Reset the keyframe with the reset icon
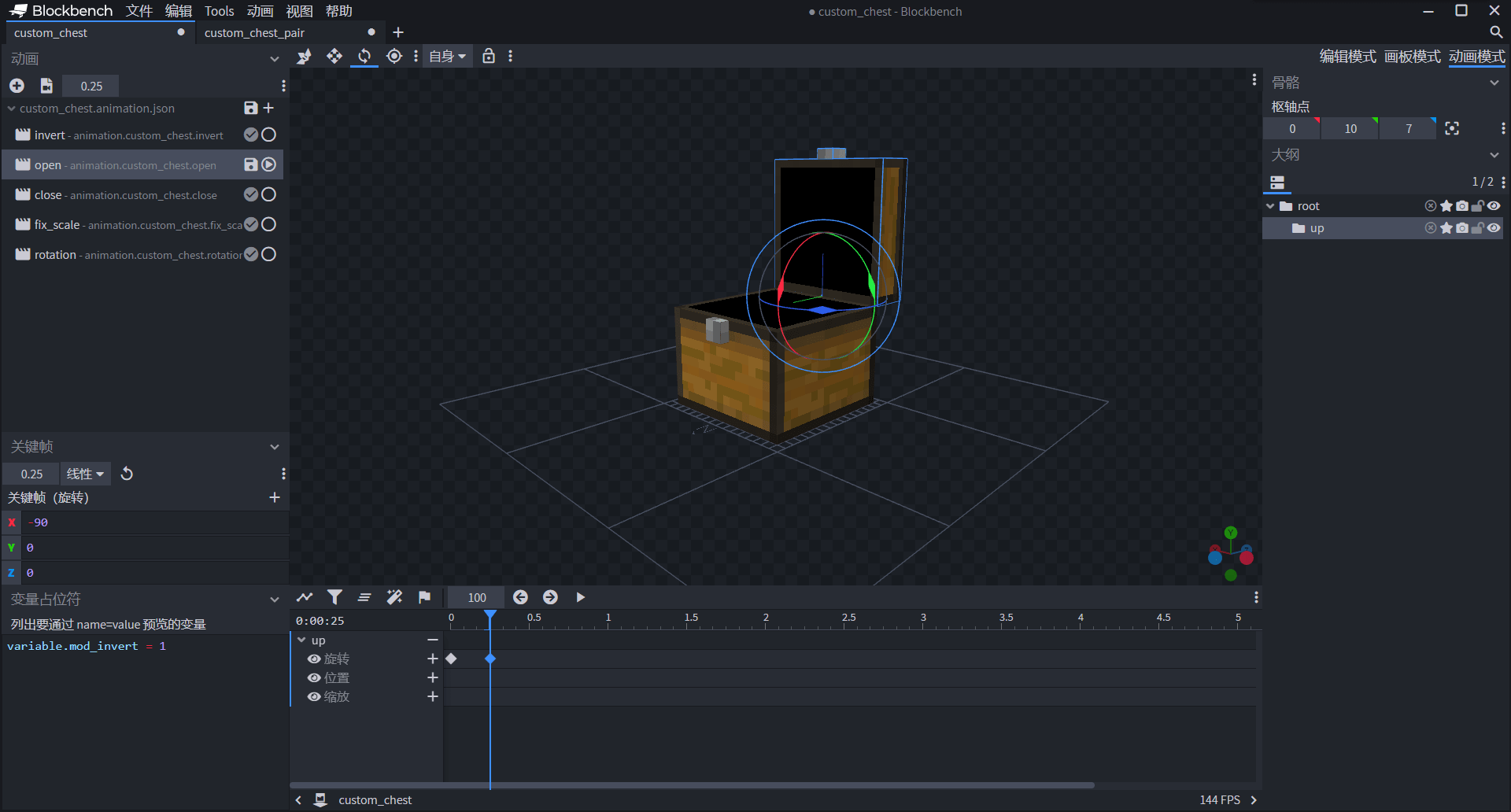Viewport: 1511px width, 812px height. (x=127, y=474)
